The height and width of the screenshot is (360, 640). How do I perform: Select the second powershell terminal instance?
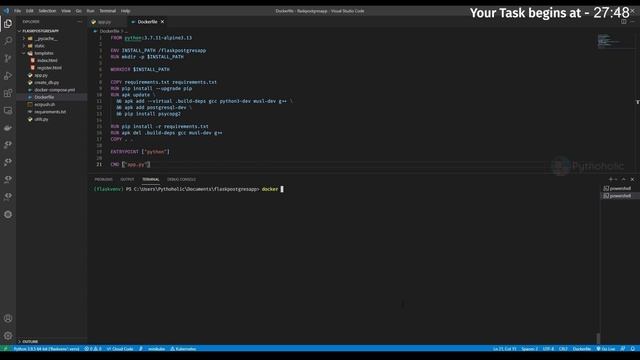tap(617, 196)
